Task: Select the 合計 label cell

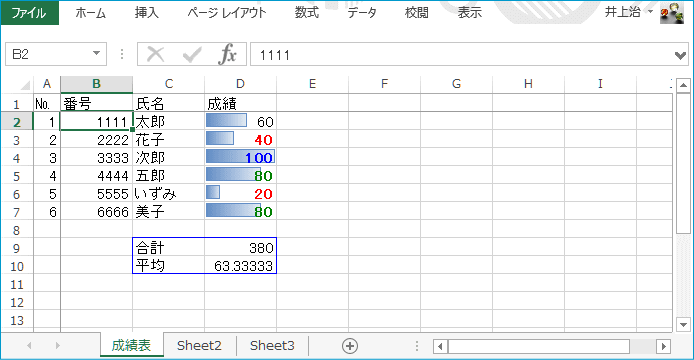Action: coord(169,248)
